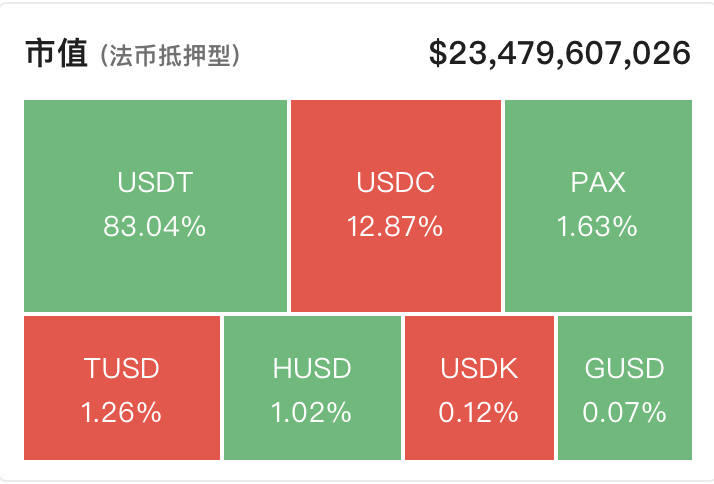
Task: Click the 0.12% share value
Action: [479, 412]
